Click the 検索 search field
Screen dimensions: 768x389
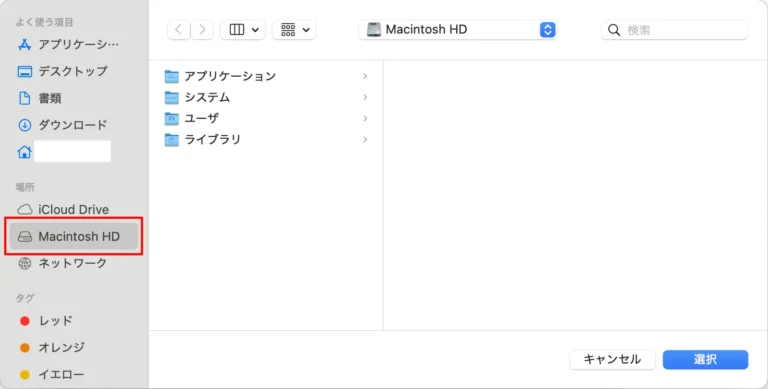pos(674,30)
